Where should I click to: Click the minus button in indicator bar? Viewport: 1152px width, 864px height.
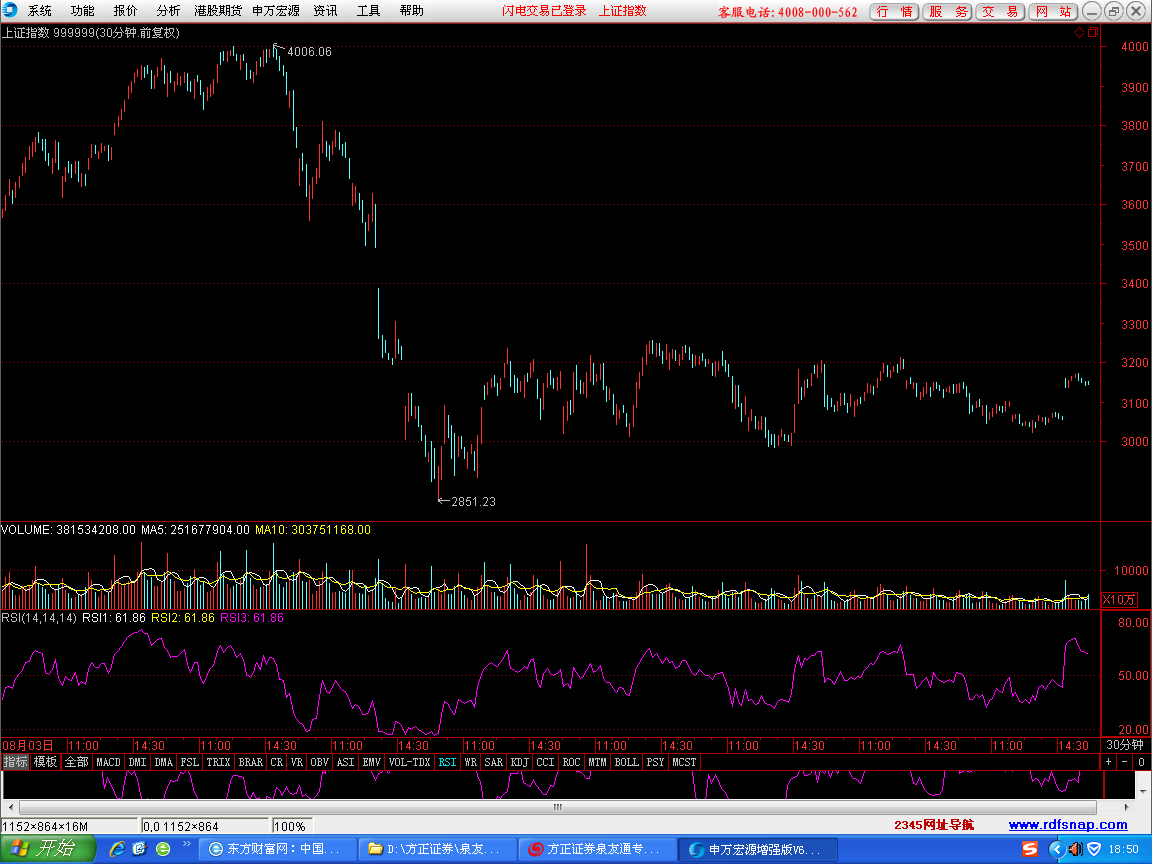tap(1125, 762)
